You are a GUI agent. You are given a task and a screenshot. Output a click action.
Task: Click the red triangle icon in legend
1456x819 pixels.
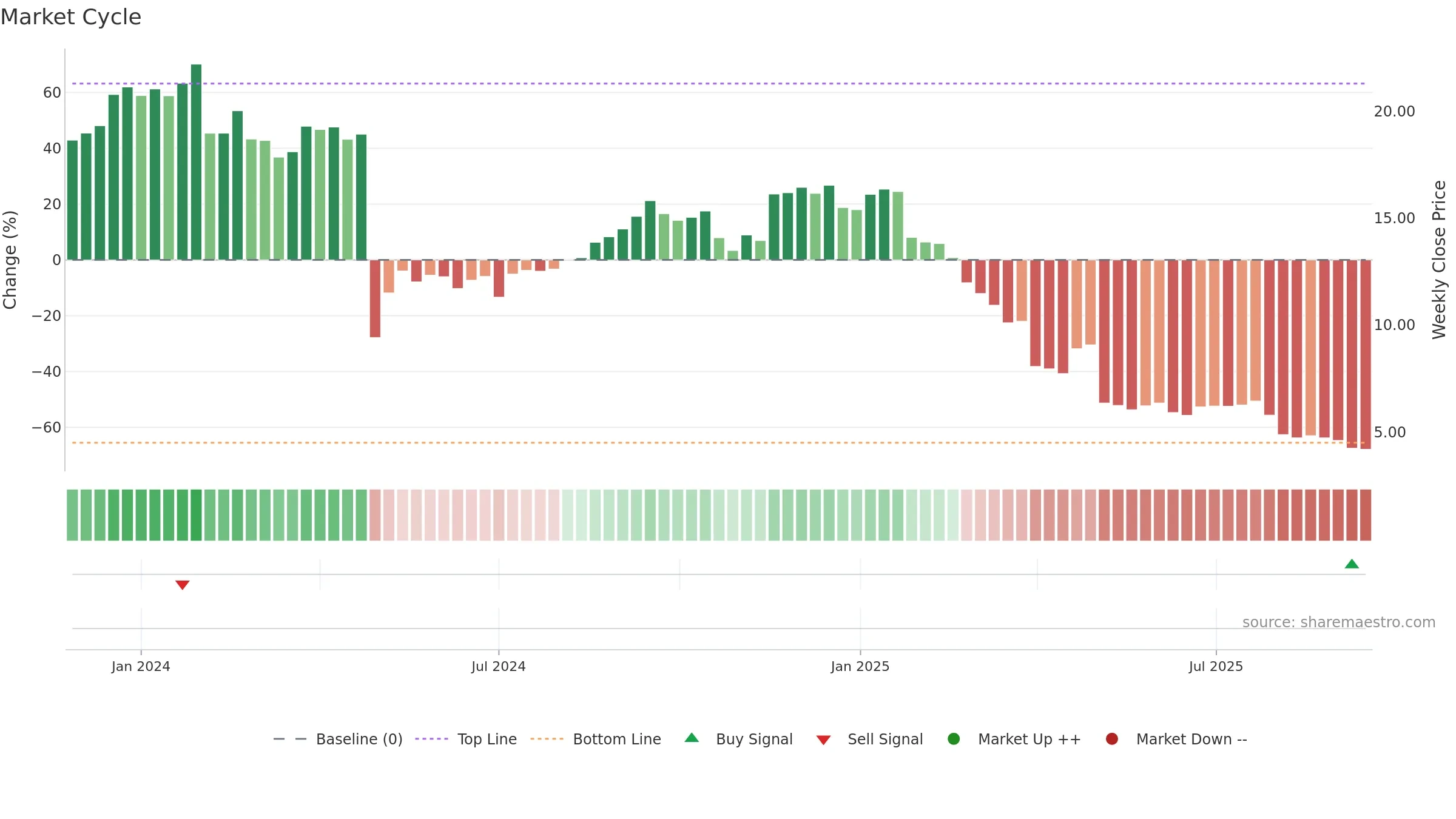823,740
